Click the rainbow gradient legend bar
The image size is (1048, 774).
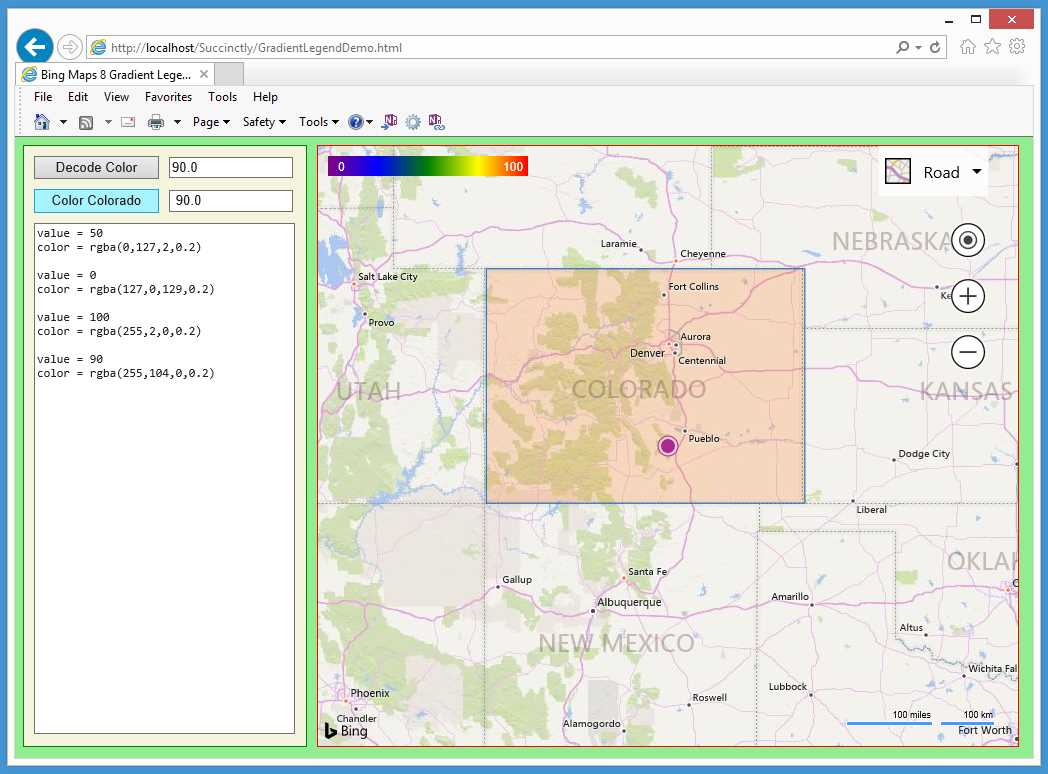click(428, 166)
